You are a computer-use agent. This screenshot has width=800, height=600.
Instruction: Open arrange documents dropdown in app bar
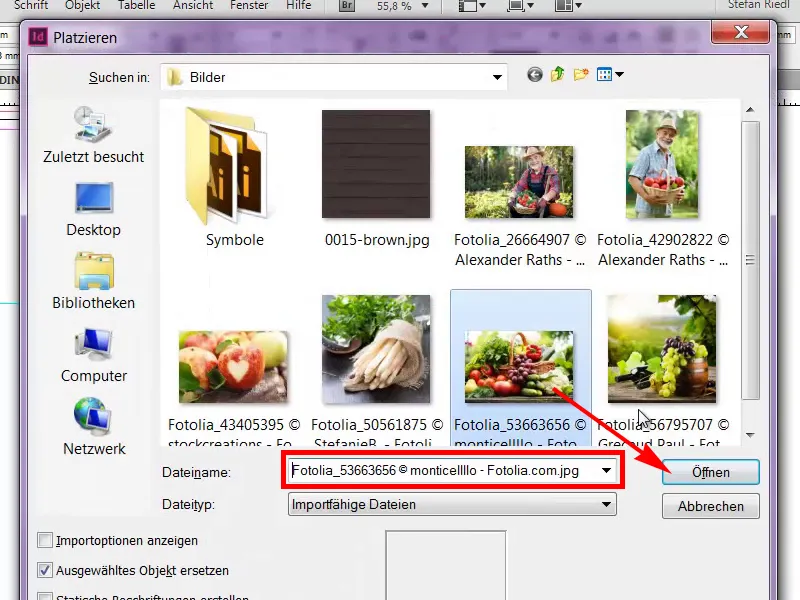point(568,6)
